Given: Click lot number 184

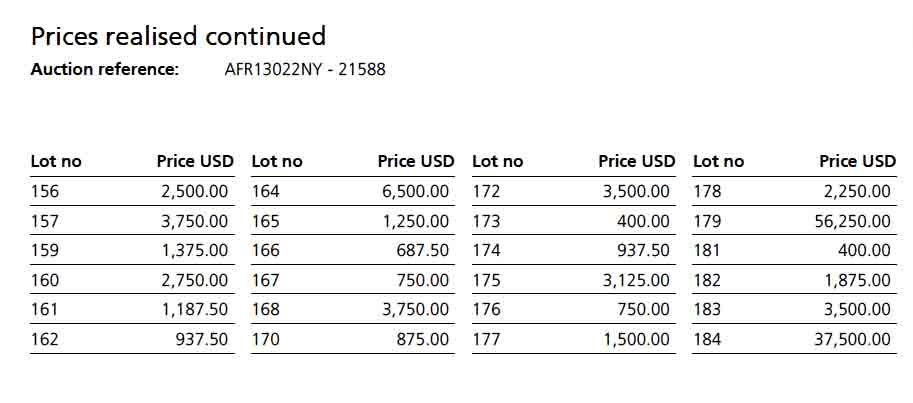Looking at the screenshot, I should [707, 339].
